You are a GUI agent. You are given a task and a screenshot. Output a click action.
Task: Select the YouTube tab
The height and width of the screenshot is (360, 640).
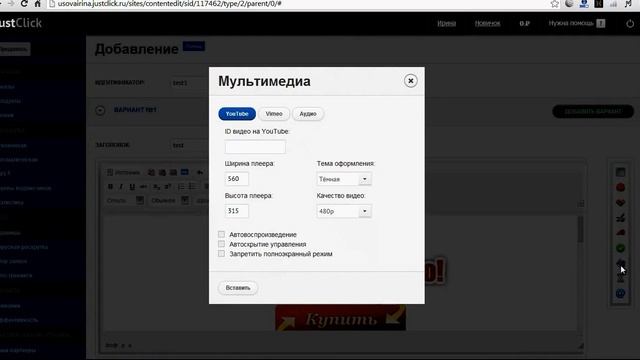tap(237, 114)
